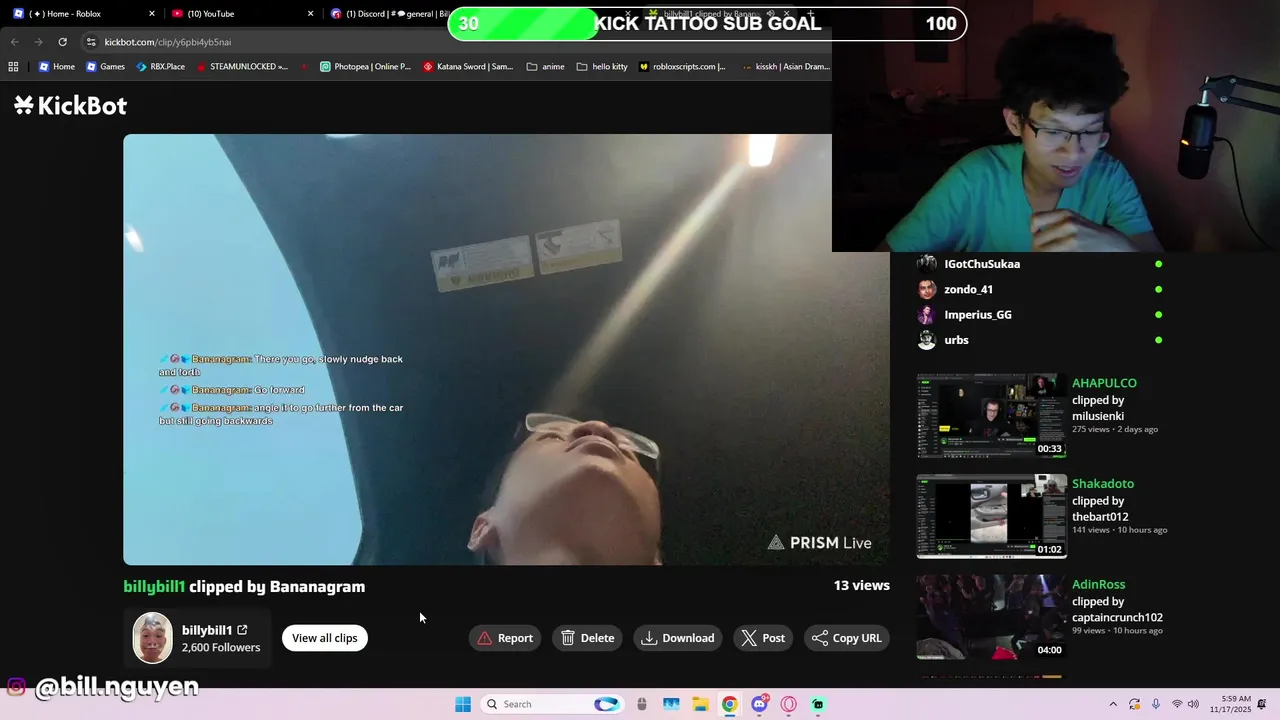Open the Katana Sword bookmark

click(468, 67)
